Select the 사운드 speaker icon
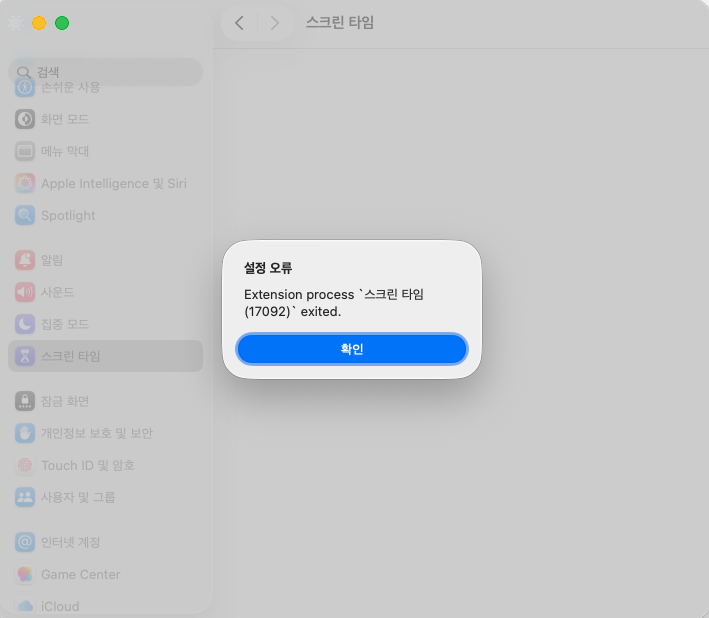The height and width of the screenshot is (618, 709). [x=25, y=292]
